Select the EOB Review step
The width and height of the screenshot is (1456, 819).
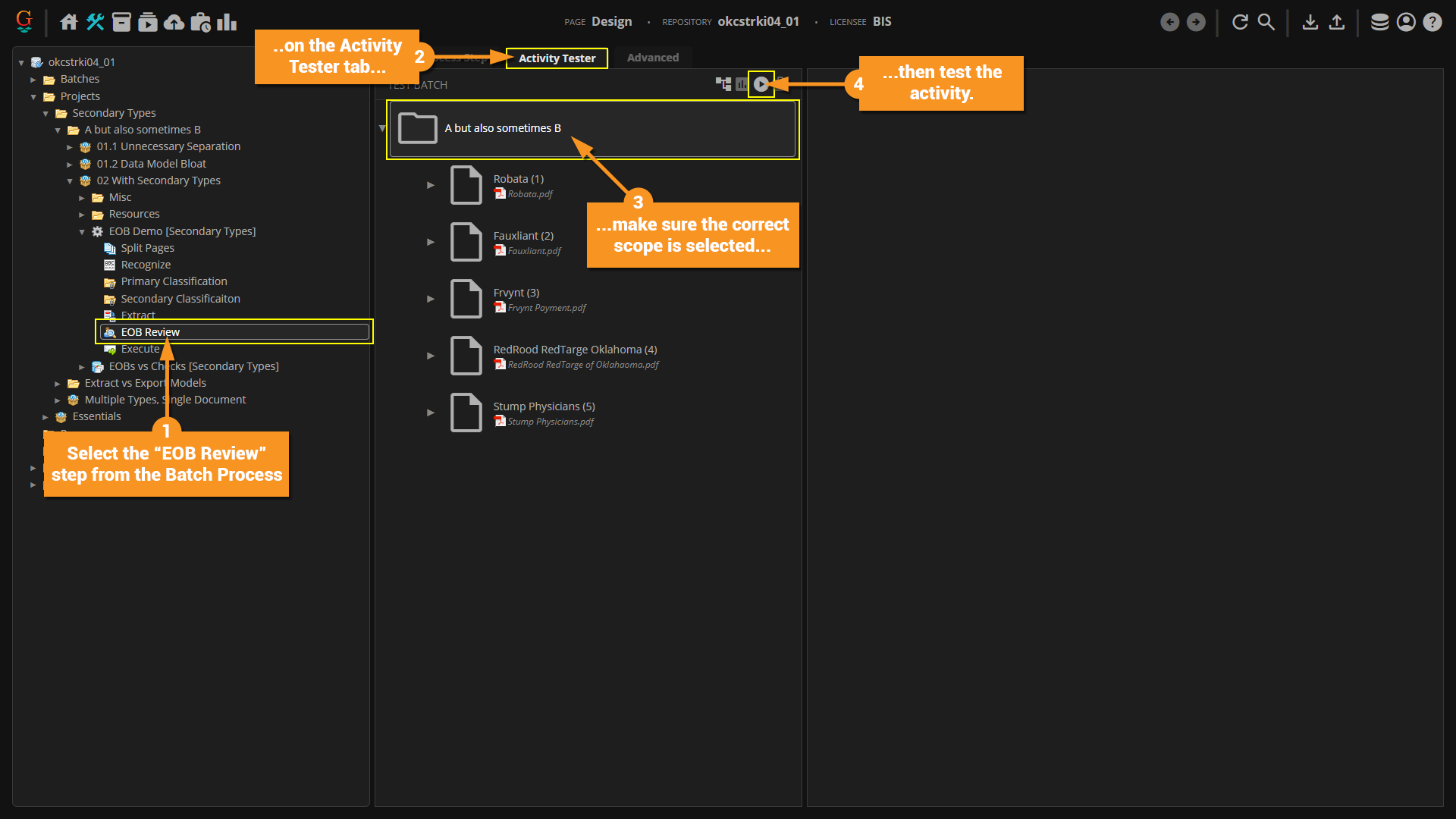[x=150, y=332]
